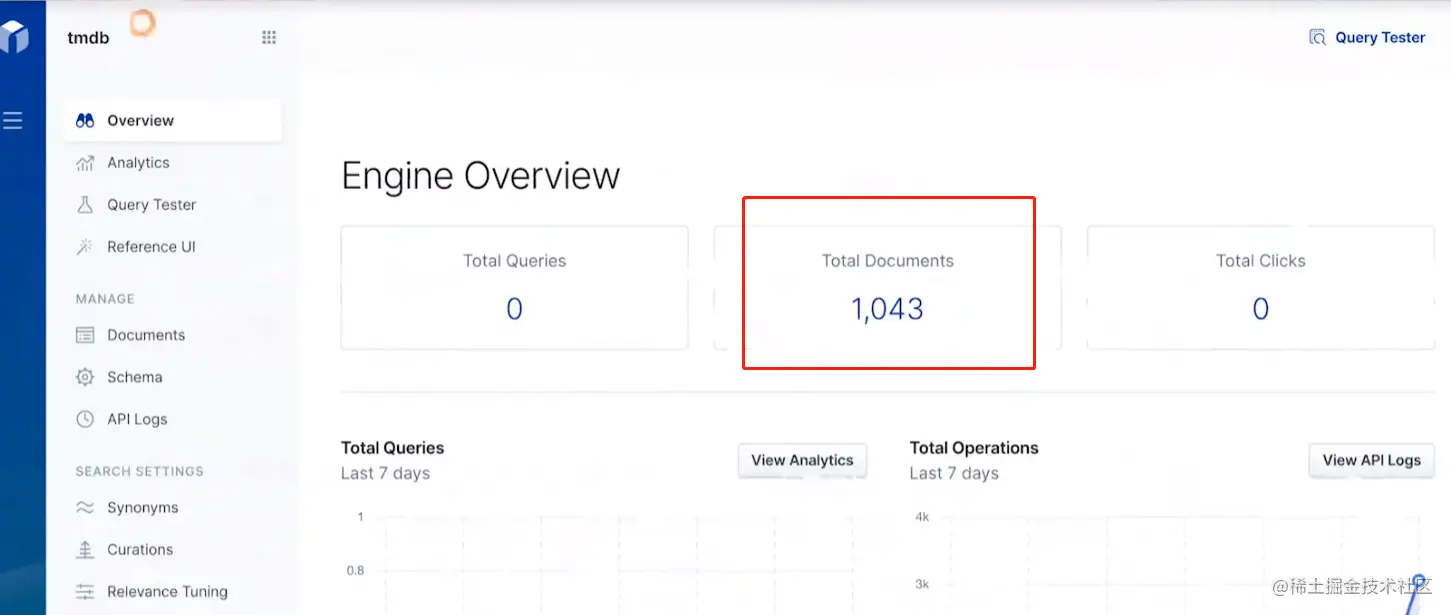The width and height of the screenshot is (1451, 615).
Task: Open the app grid icon beside tmdb
Action: pos(269,37)
